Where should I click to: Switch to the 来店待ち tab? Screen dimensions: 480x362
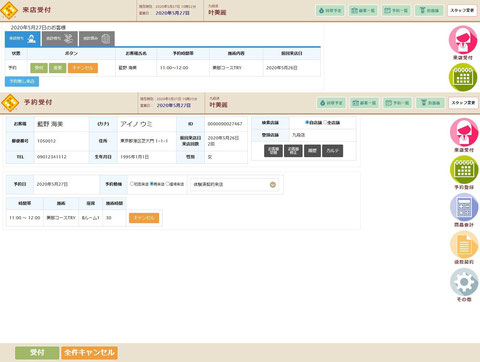point(23,39)
